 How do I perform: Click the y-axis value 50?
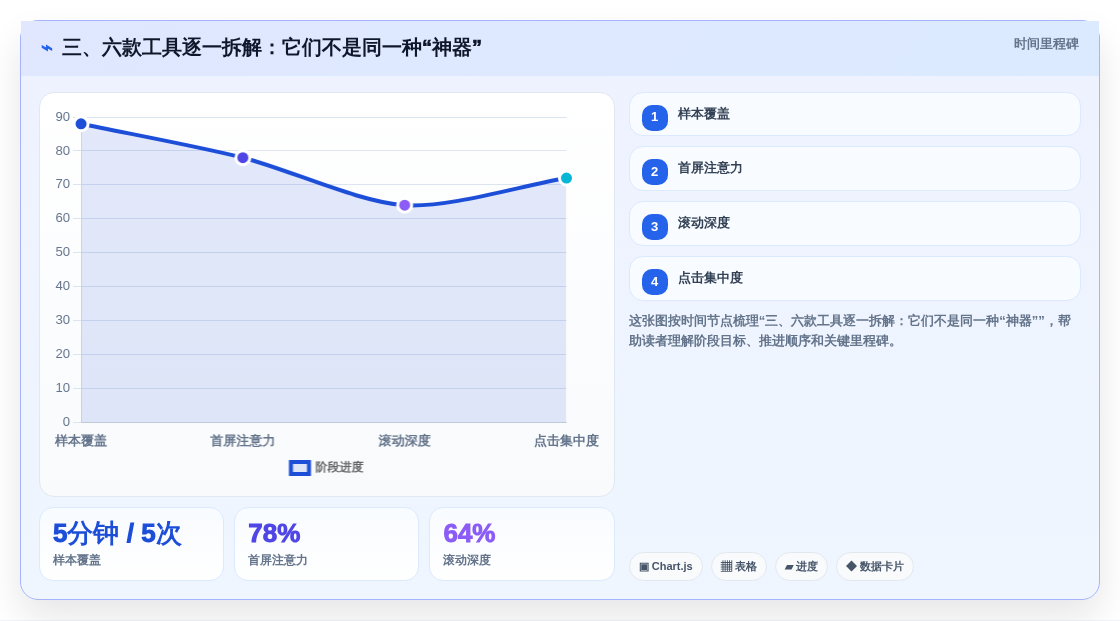coord(63,252)
